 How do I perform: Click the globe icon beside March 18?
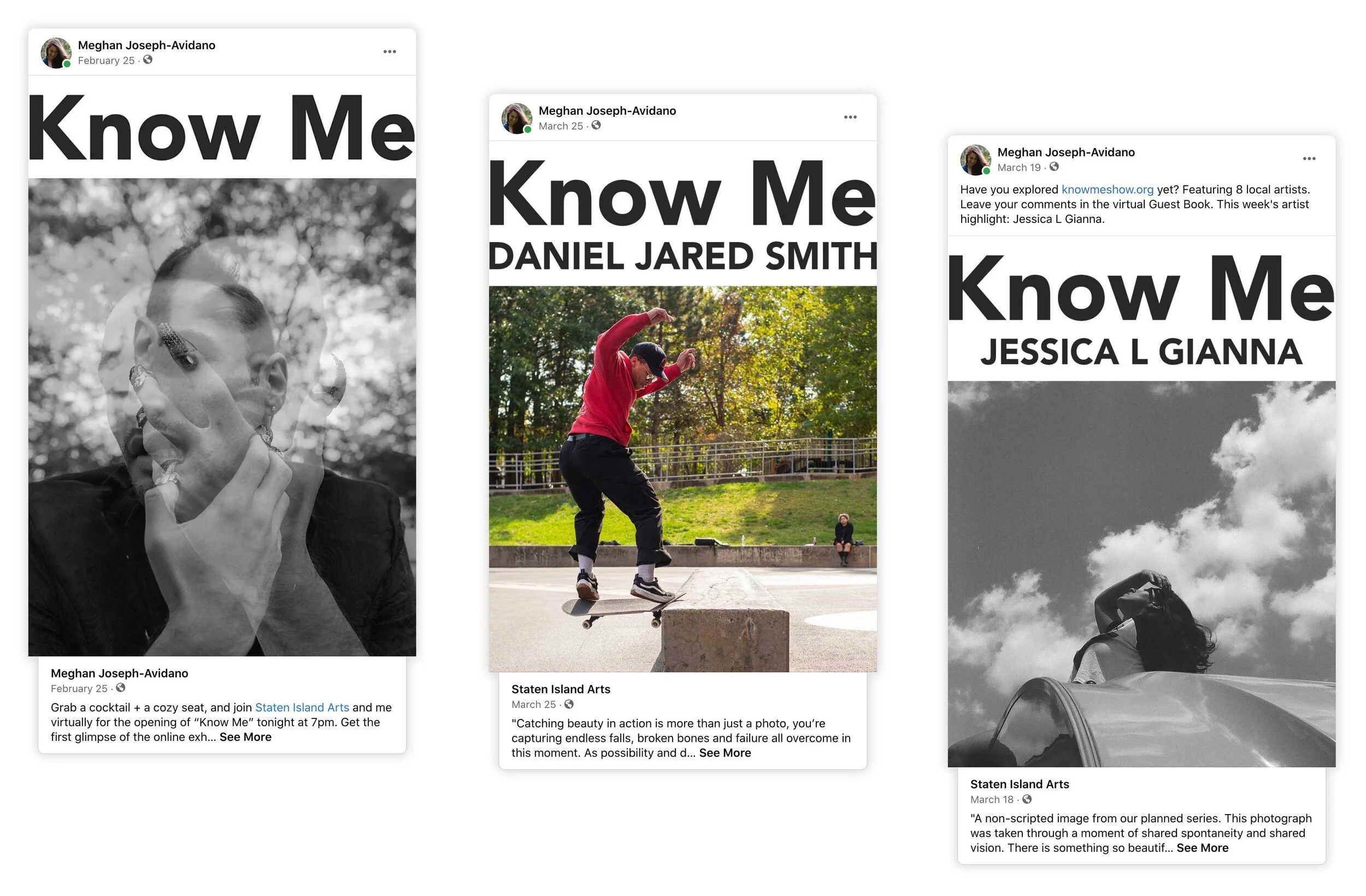click(1027, 799)
